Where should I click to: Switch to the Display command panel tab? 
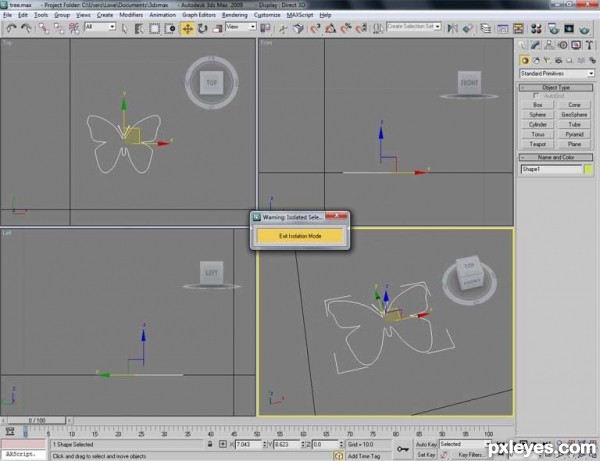tap(576, 45)
